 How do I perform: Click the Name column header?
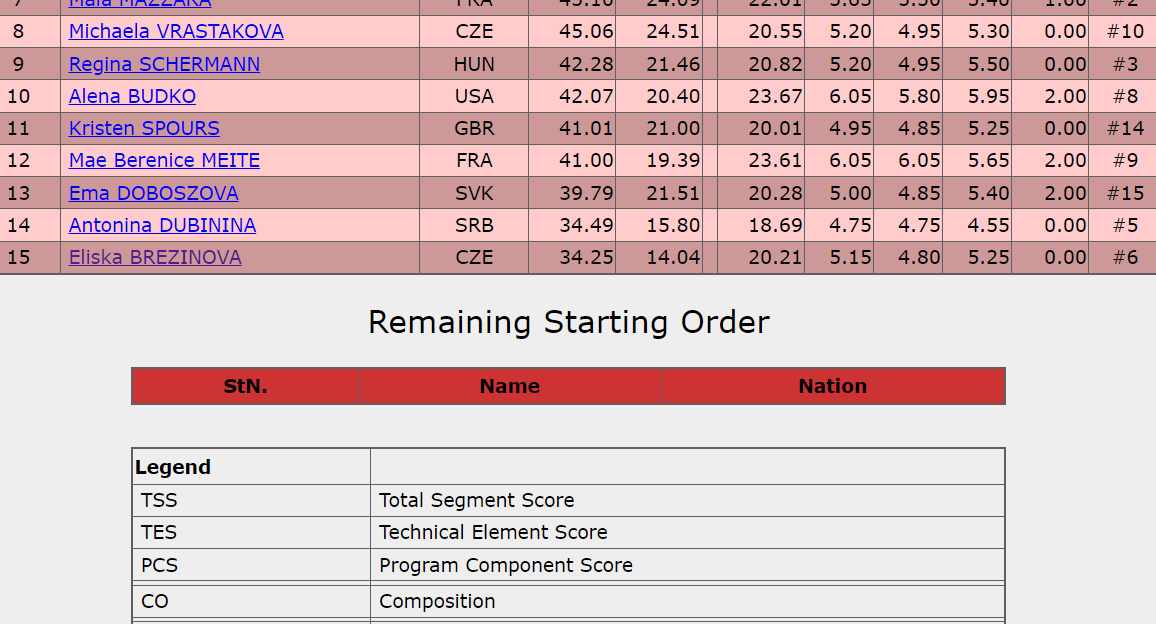click(x=509, y=386)
